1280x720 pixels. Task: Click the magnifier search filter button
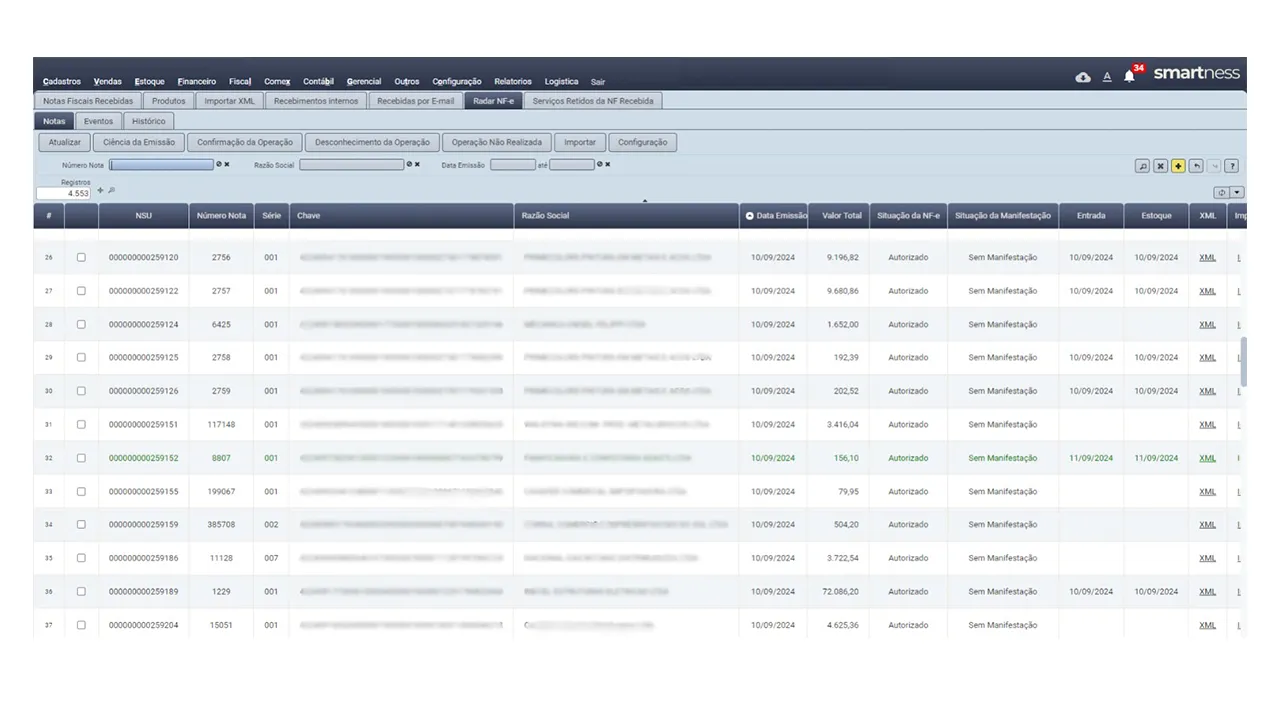(x=1143, y=166)
